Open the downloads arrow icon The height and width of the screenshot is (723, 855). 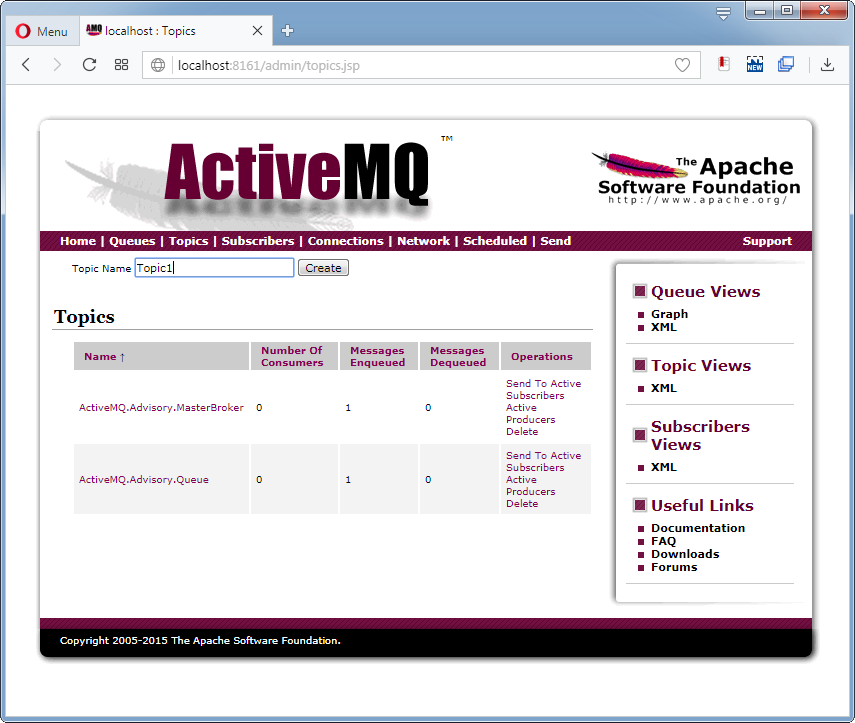click(x=827, y=64)
